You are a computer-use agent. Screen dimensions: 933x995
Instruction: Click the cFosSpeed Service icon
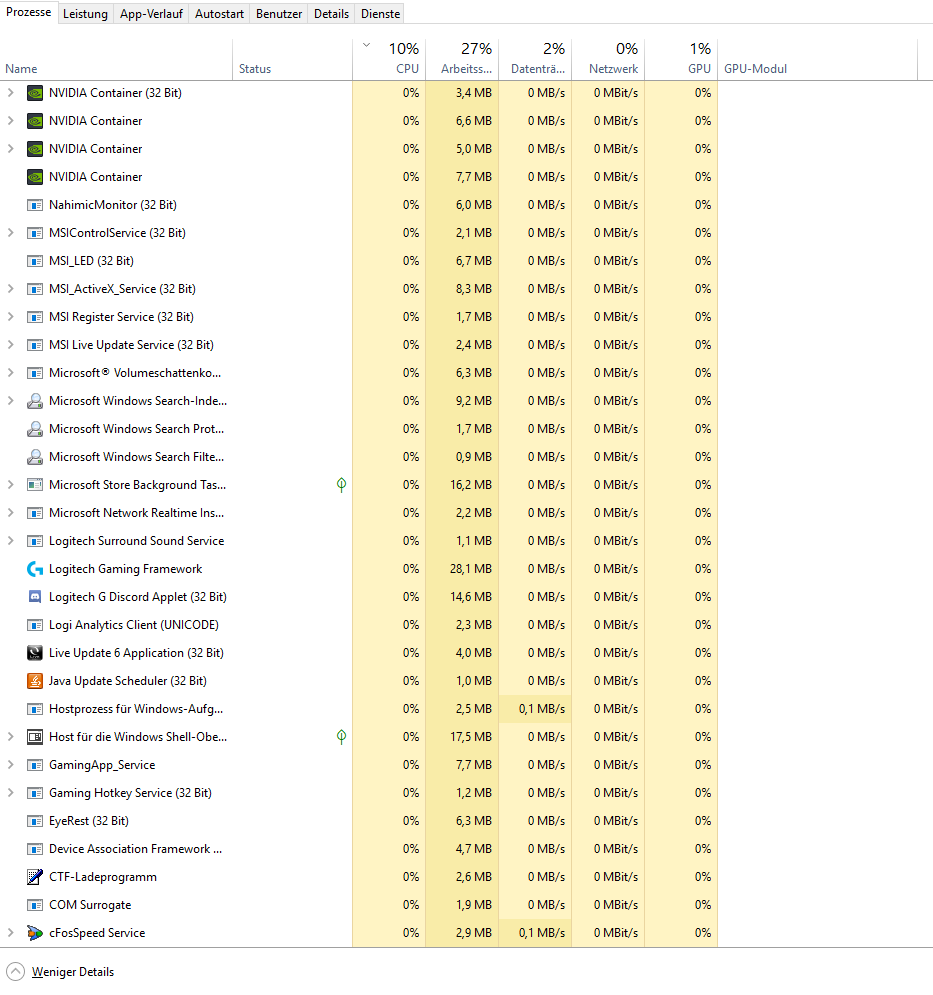pyautogui.click(x=35, y=933)
